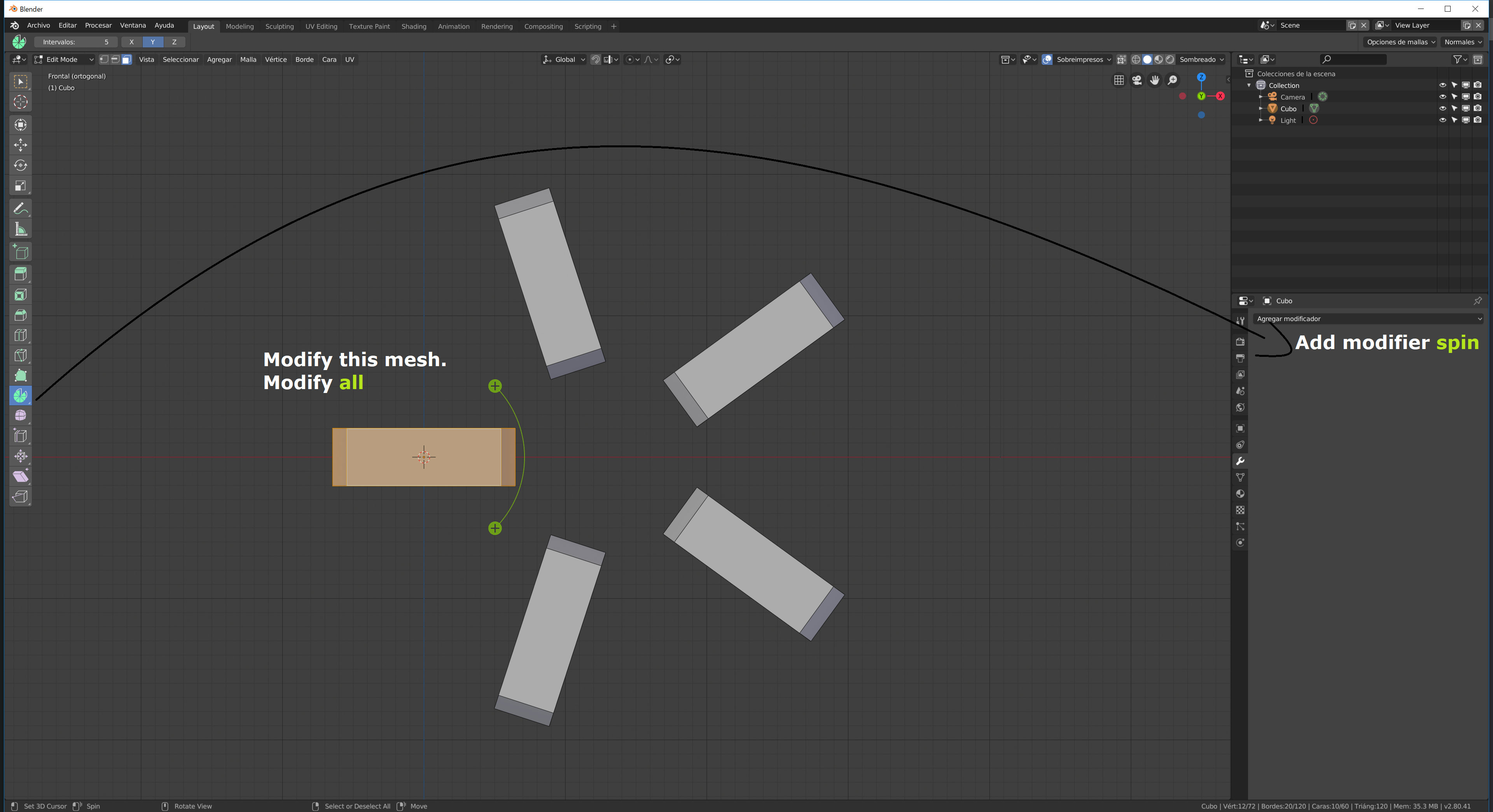Select the Spin tool in toolbar
The height and width of the screenshot is (812, 1493).
(x=20, y=395)
